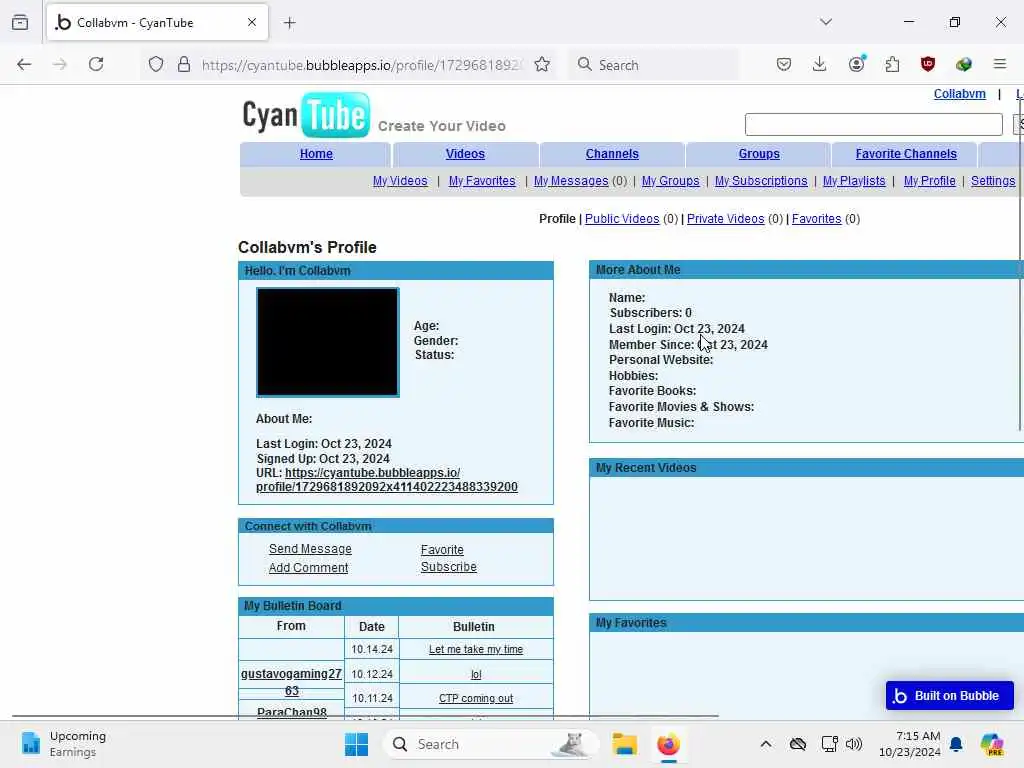Show hidden system tray icons
This screenshot has height=768, width=1024.
[x=765, y=744]
